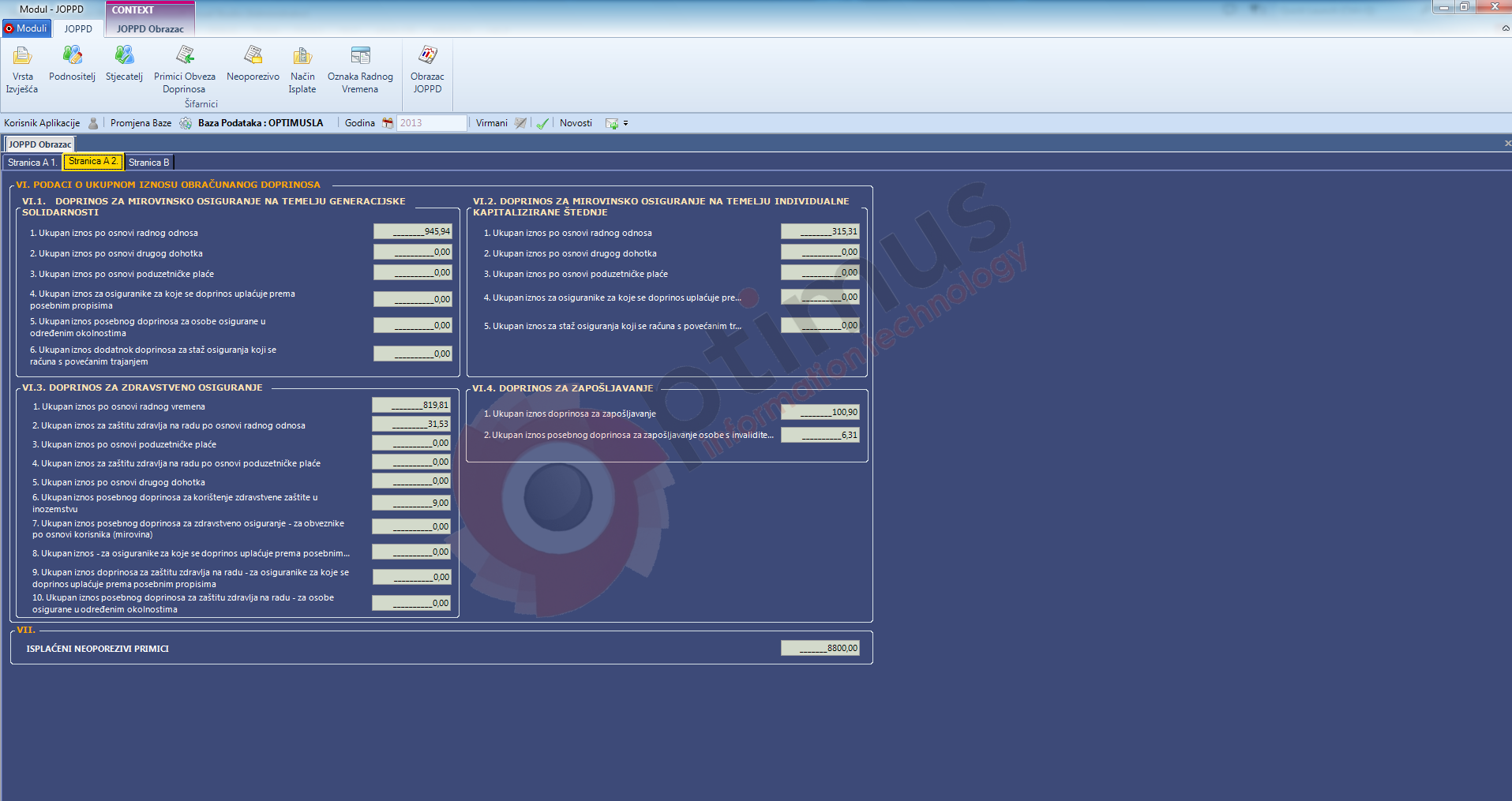The height and width of the screenshot is (801, 1512).
Task: Click Korisnik Aplikacije in the toolbar
Action: 42,123
